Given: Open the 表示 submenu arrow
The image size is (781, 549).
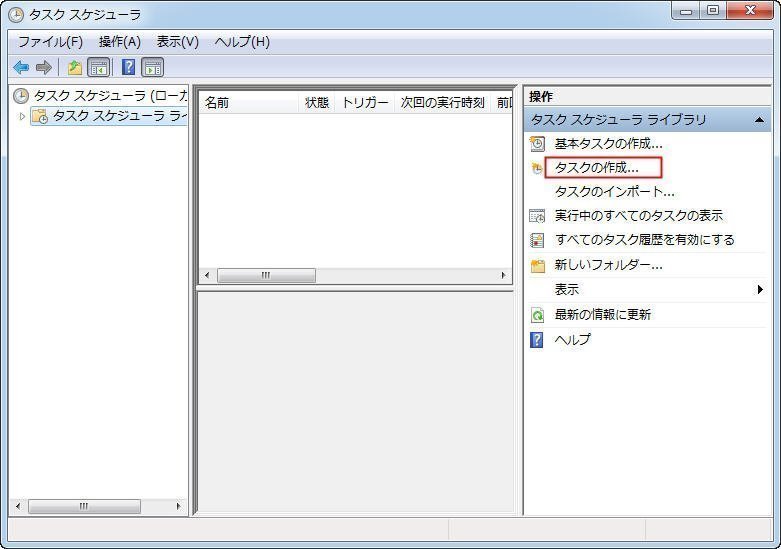Looking at the screenshot, I should [x=760, y=289].
